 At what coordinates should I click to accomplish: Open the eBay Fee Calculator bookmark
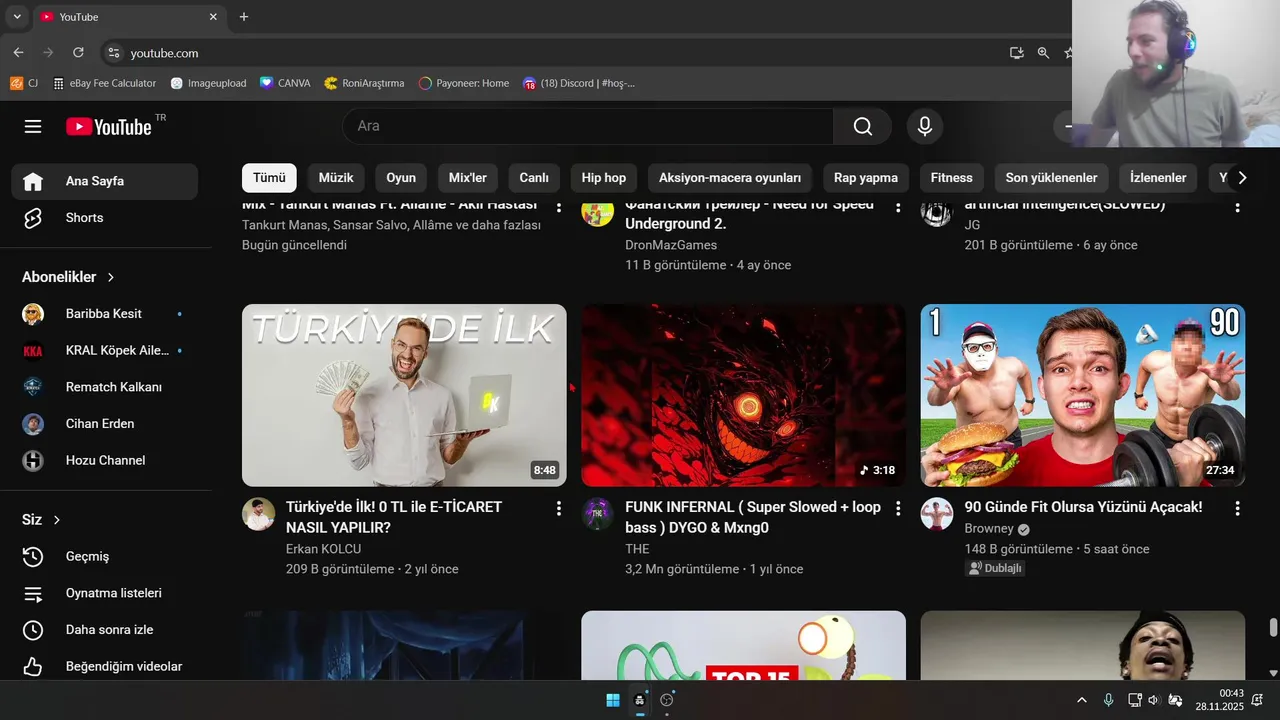tap(105, 83)
